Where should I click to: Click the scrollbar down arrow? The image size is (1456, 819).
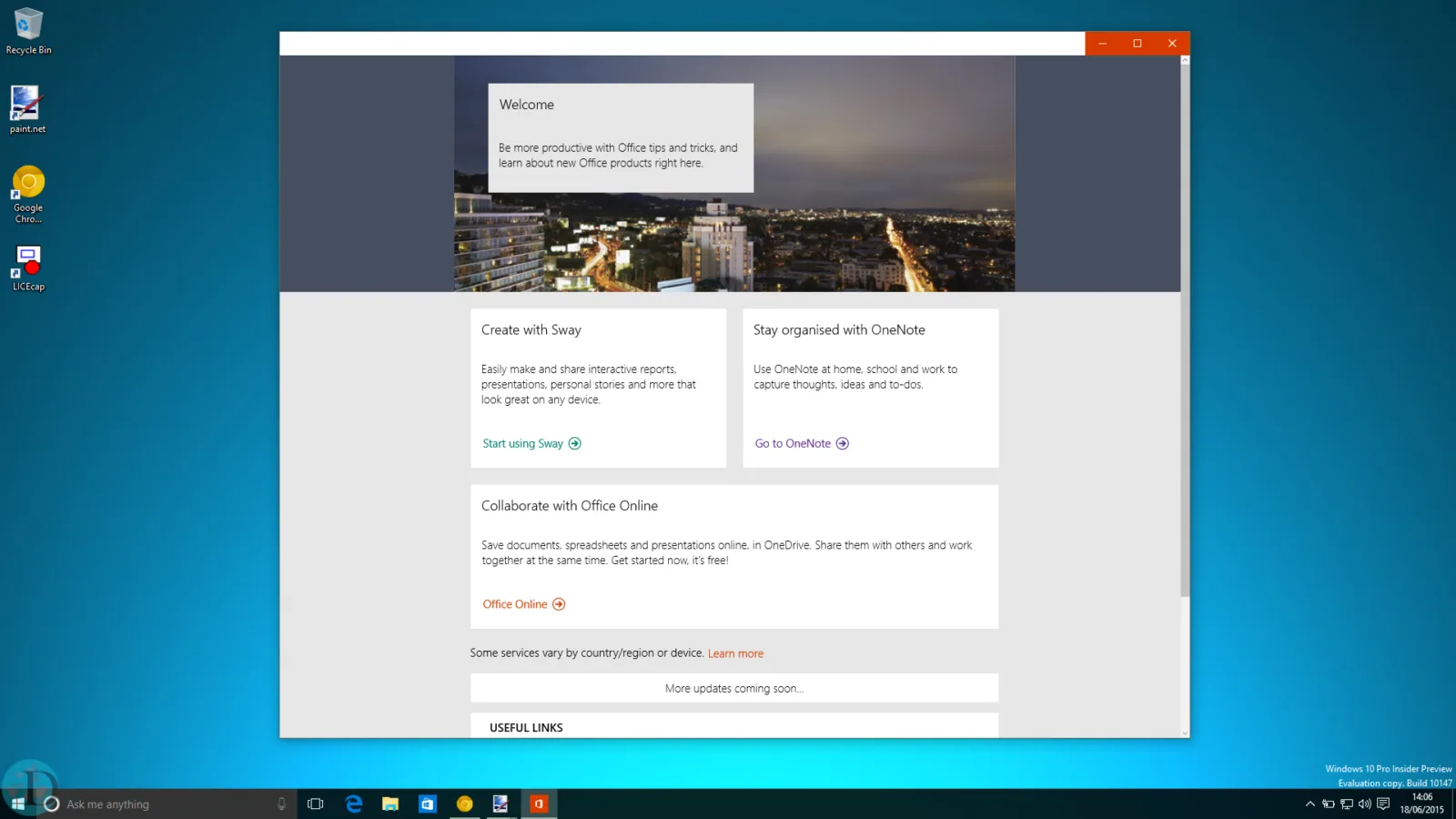[1185, 733]
